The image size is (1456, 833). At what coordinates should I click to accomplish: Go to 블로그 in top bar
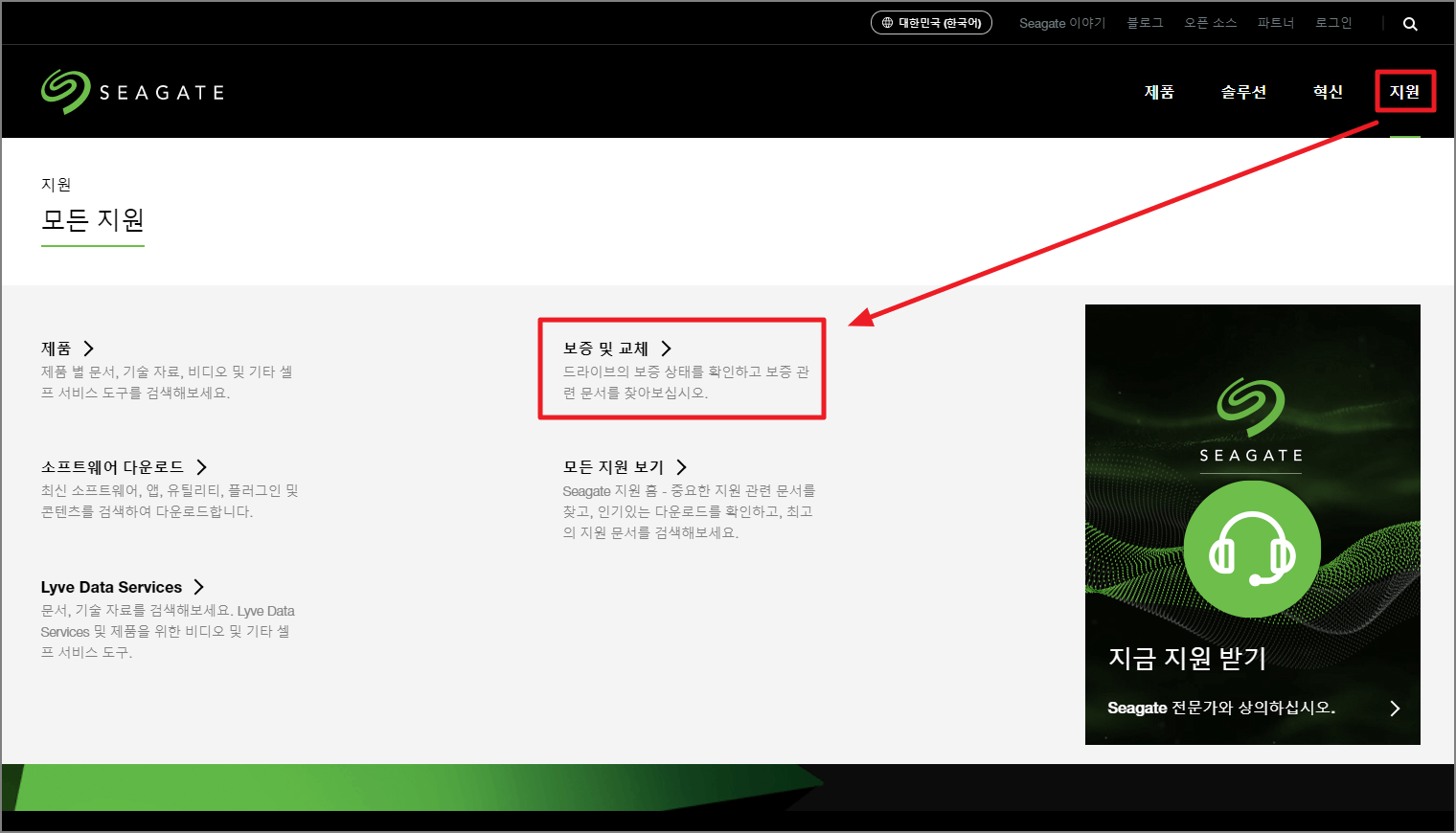tap(1145, 23)
